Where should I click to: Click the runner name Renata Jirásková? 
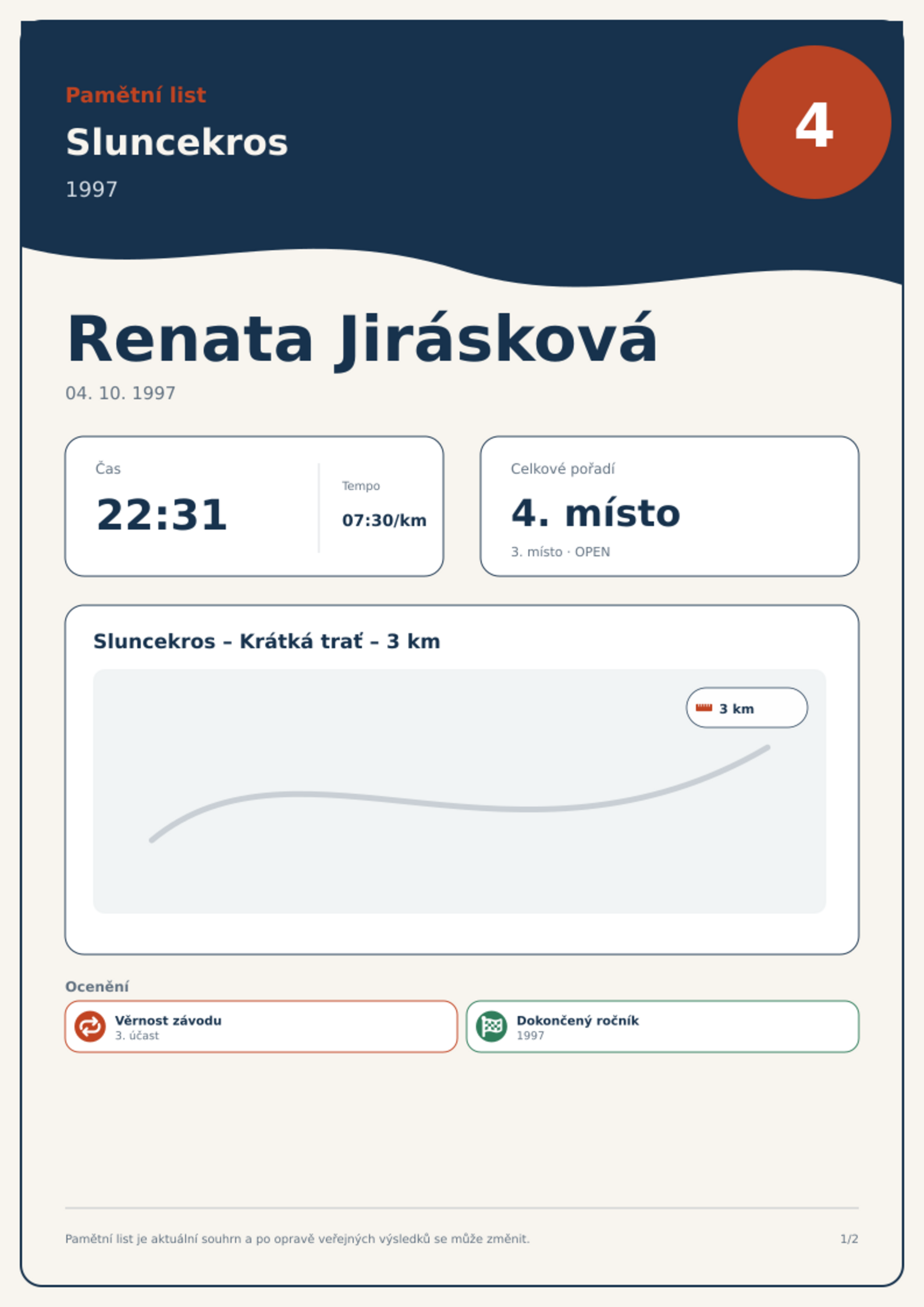(x=362, y=340)
